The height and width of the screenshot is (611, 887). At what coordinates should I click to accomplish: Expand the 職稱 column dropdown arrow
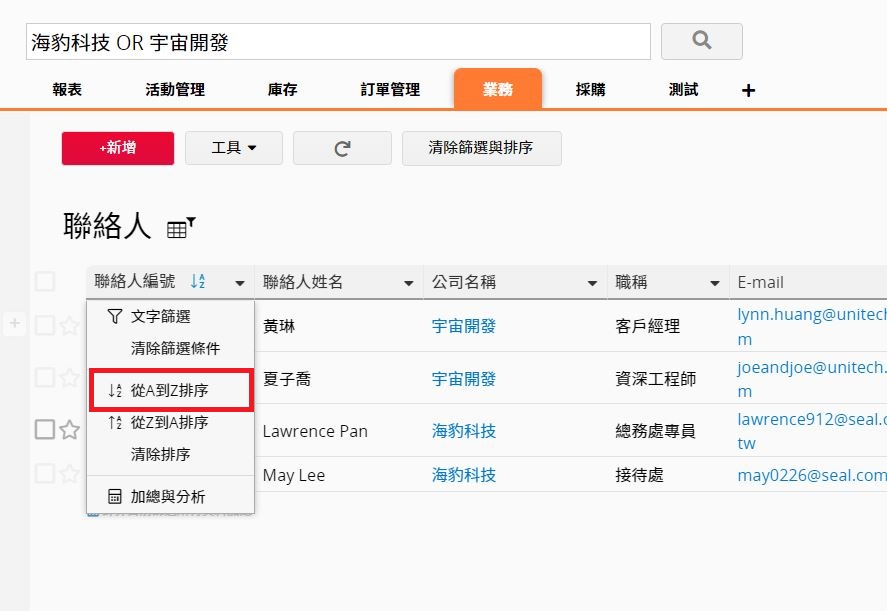(x=714, y=283)
